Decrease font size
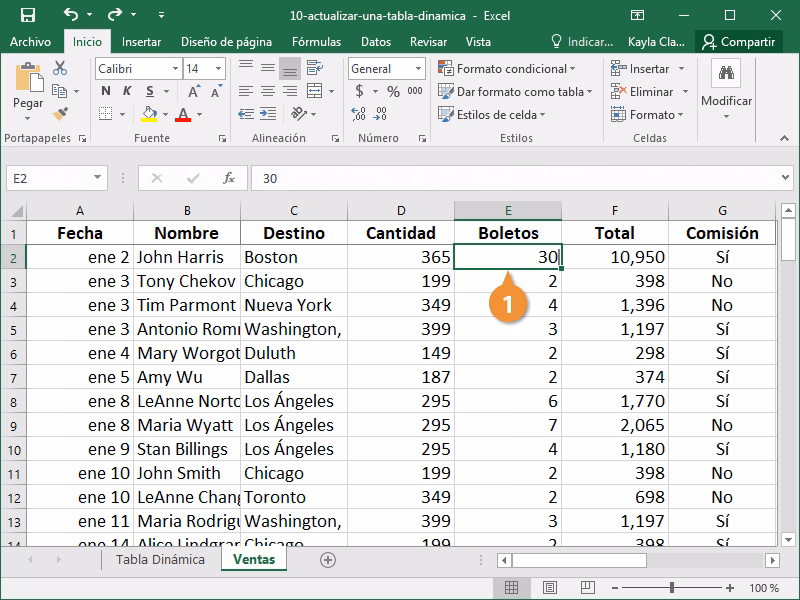This screenshot has height=600, width=800. point(216,91)
